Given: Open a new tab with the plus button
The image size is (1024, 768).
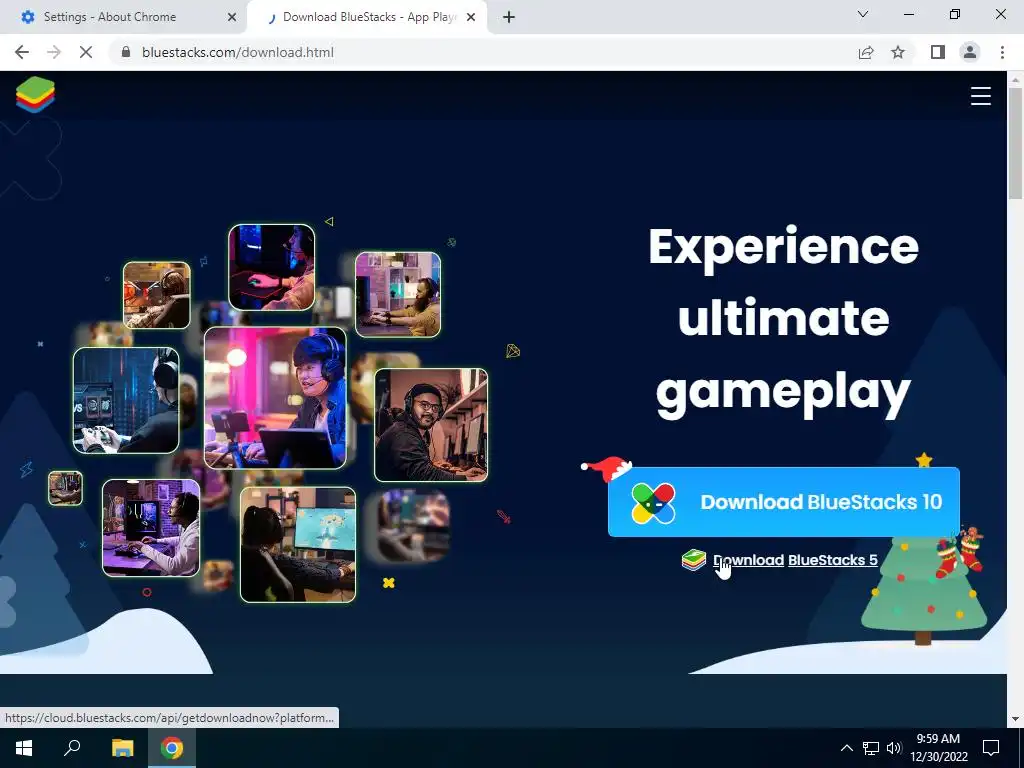Looking at the screenshot, I should tap(509, 17).
